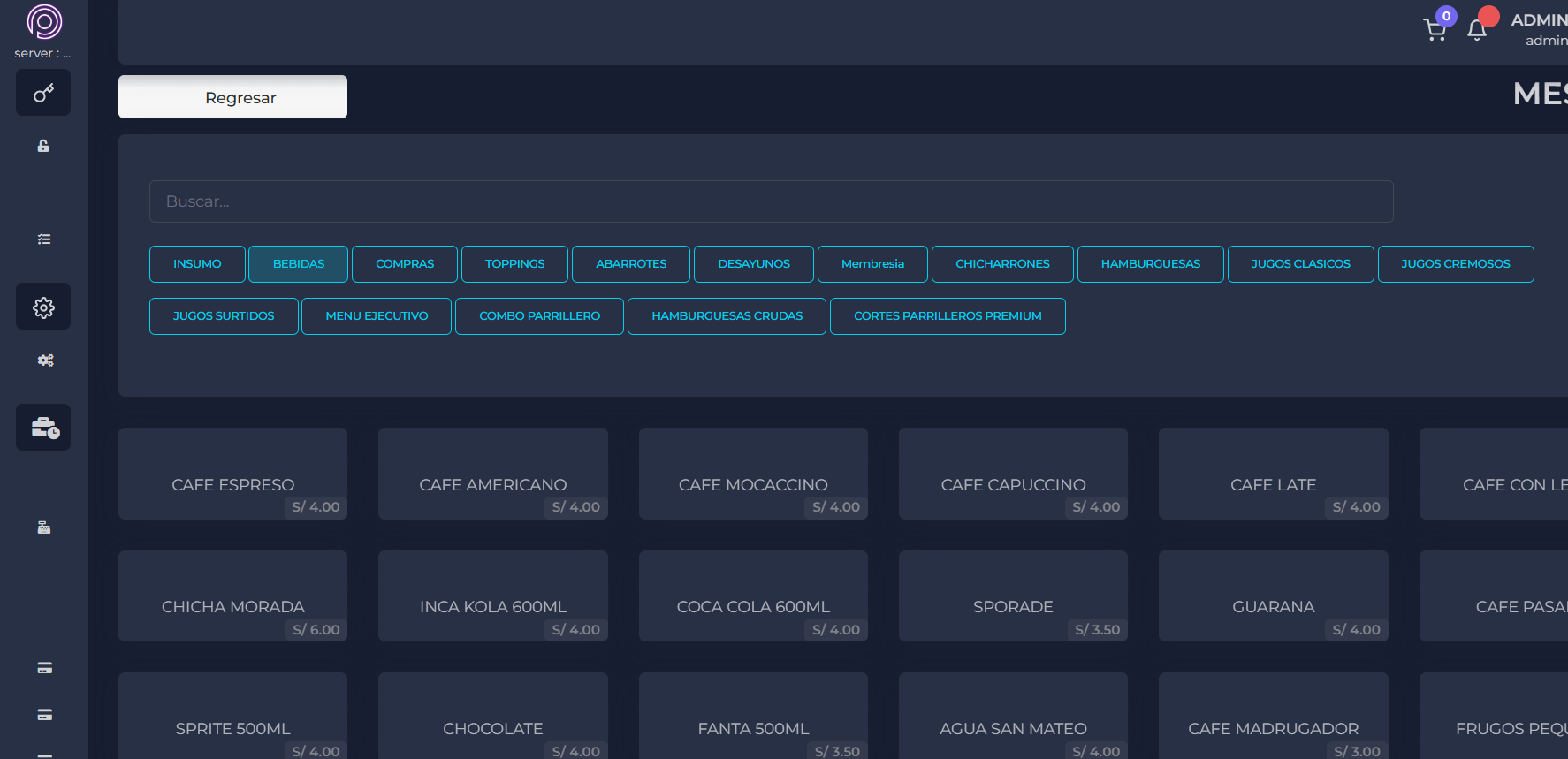
Task: Select the COMPRAS category
Action: click(x=405, y=264)
